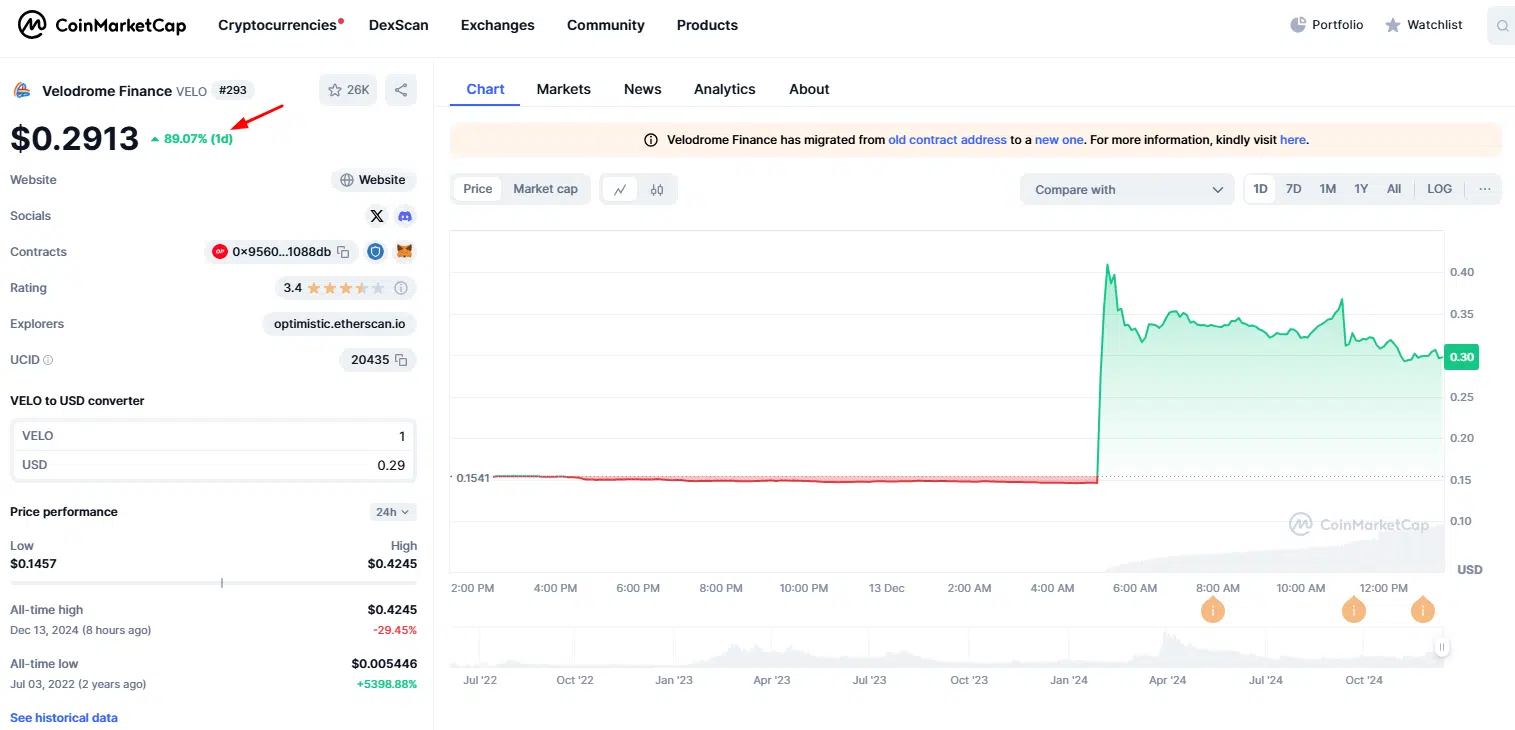Click the here link in banner
Viewport: 1515px width, 730px height.
[1293, 140]
